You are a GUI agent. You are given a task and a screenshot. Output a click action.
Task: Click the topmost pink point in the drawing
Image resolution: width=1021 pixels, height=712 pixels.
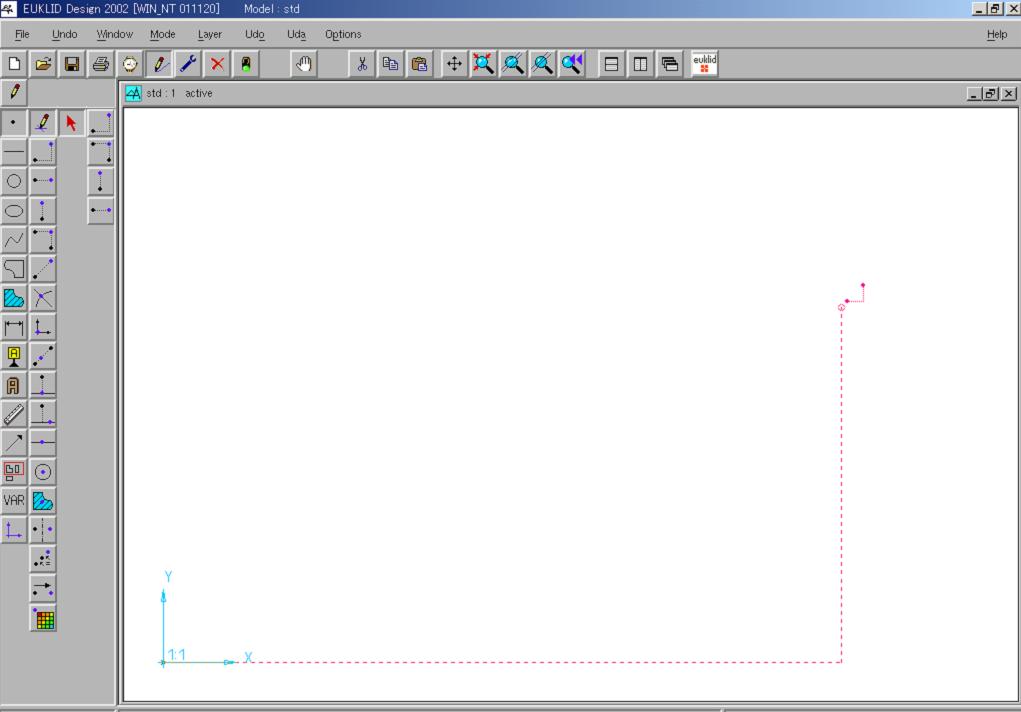(863, 285)
